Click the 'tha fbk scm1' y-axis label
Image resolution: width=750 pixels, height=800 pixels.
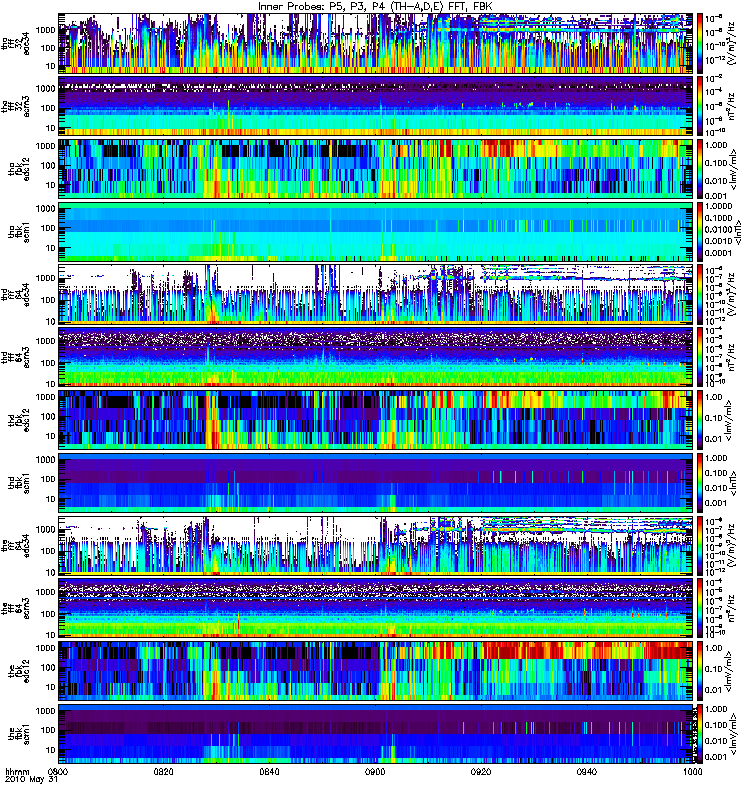click(x=19, y=232)
